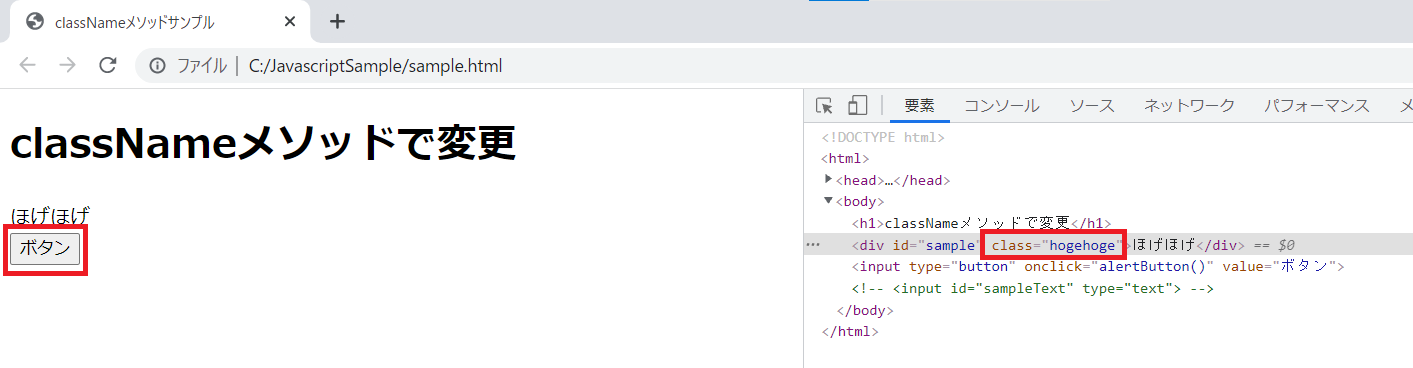Viewport: 1413px width, 368px height.
Task: Switch to the コンソール tab
Action: click(1002, 106)
